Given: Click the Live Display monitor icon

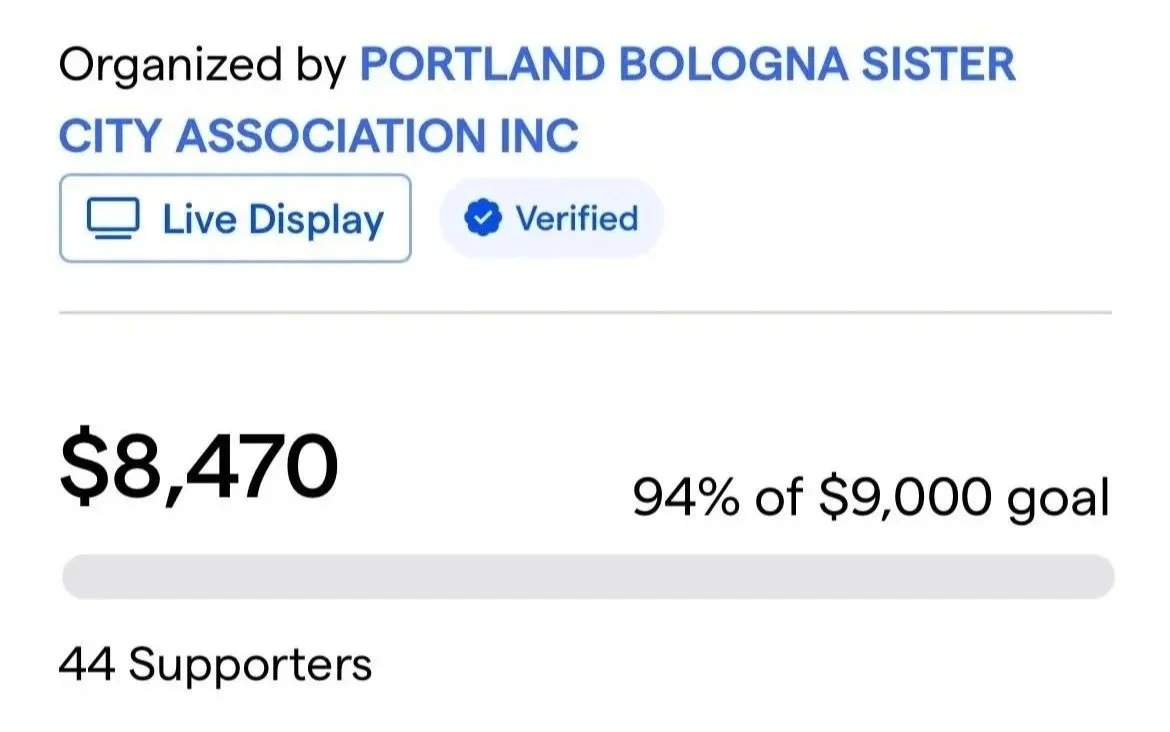Looking at the screenshot, I should 113,219.
